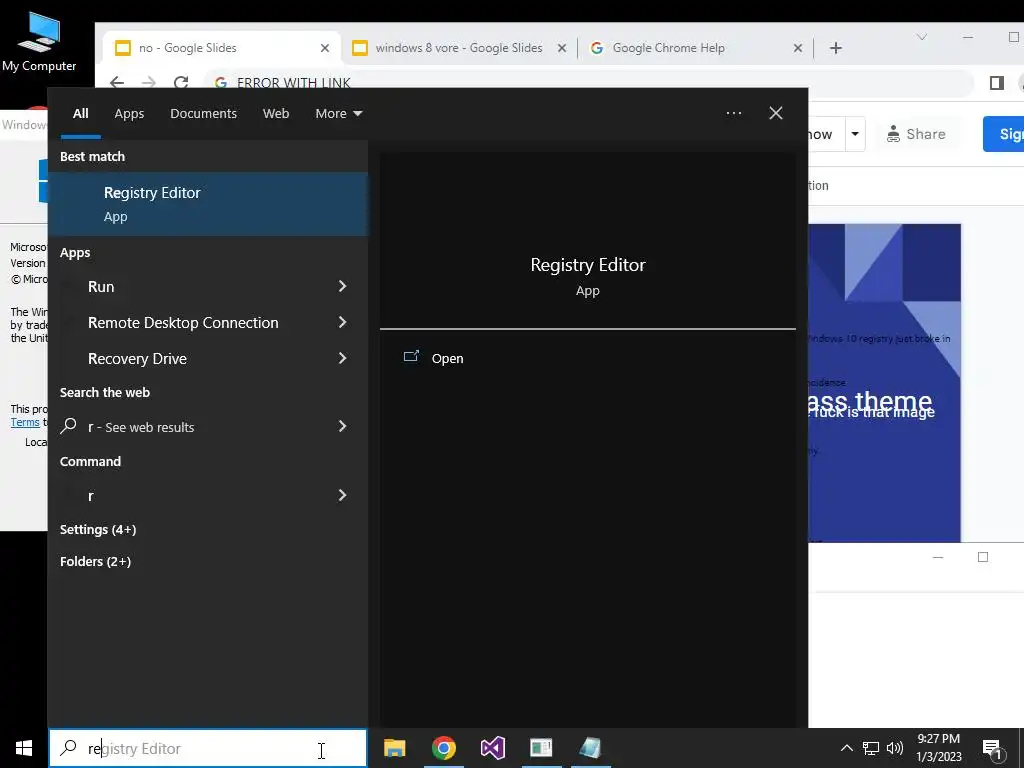1024x768 pixels.
Task: Click the Open action icon
Action: 411,357
